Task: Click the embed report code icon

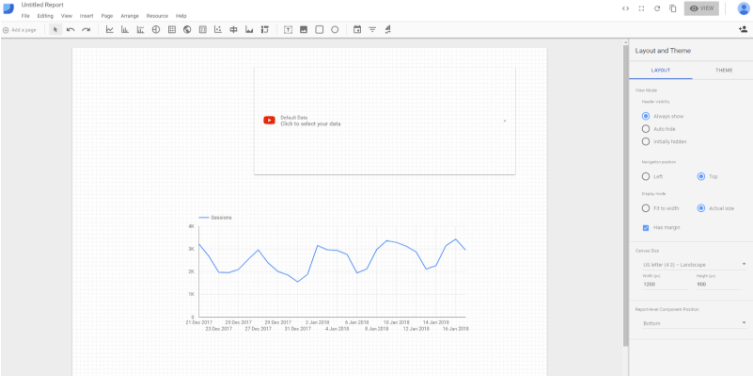Action: click(x=625, y=9)
